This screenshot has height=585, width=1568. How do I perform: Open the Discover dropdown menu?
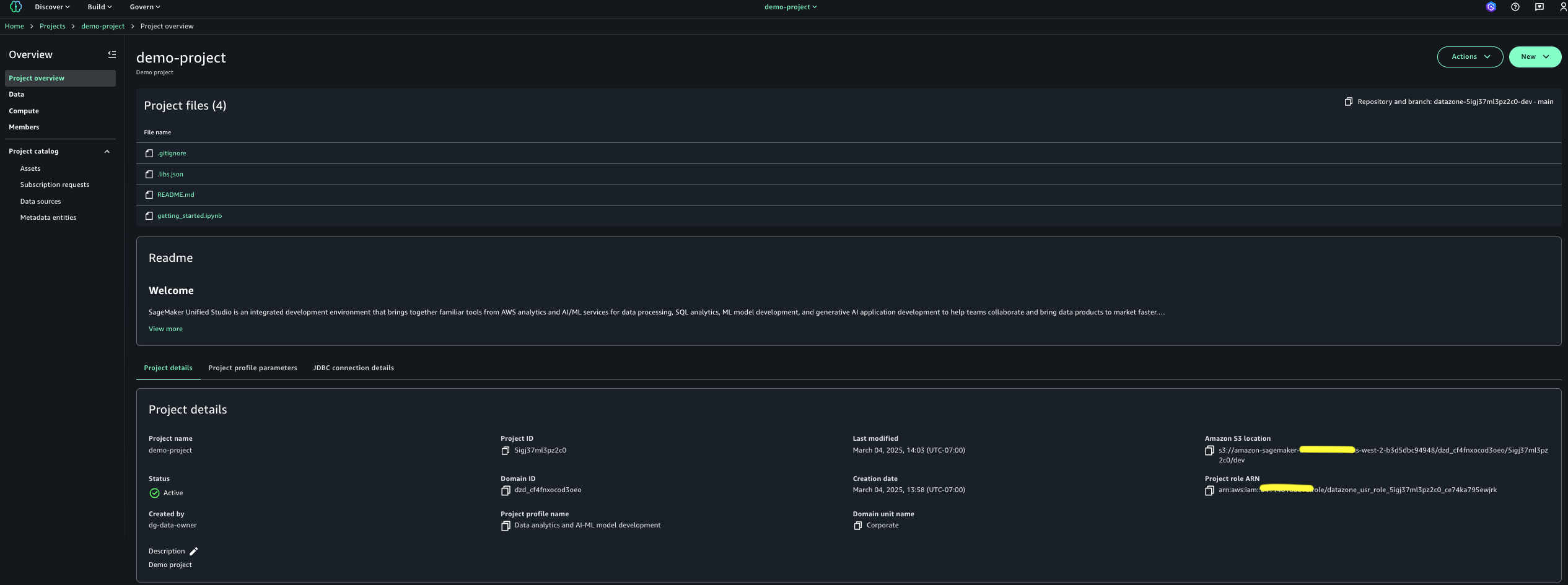click(x=52, y=7)
